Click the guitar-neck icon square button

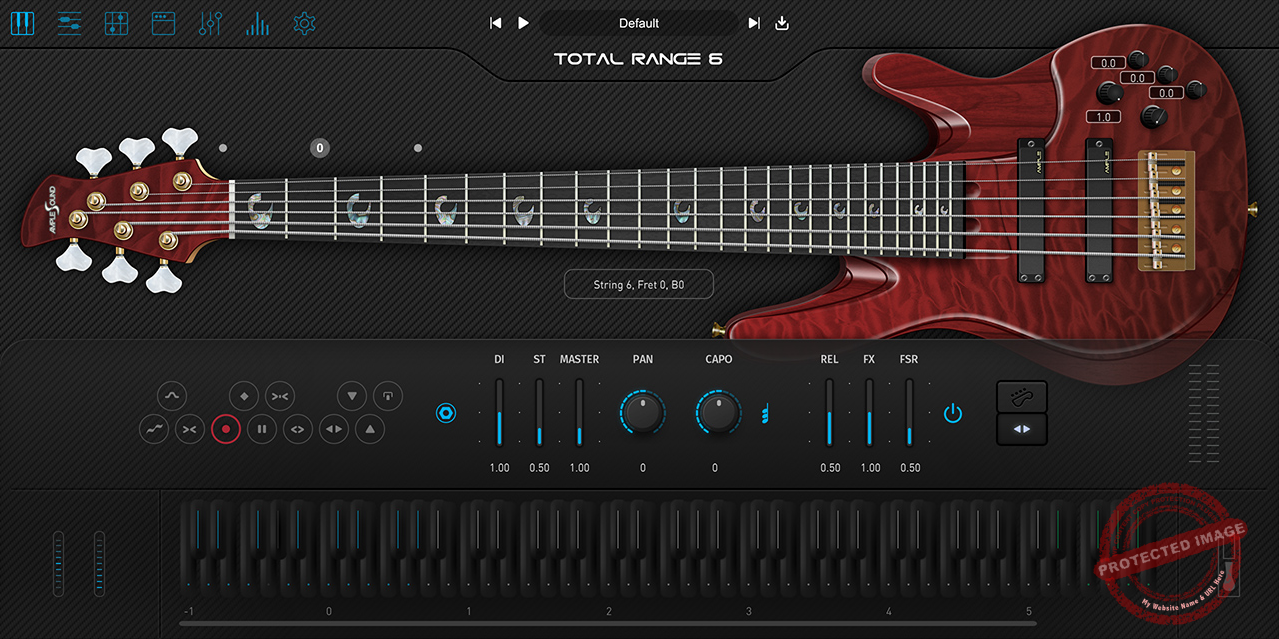click(x=1022, y=396)
